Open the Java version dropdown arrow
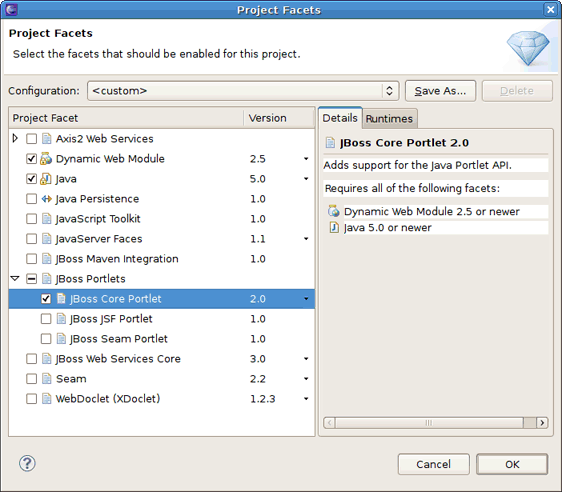 point(306,178)
